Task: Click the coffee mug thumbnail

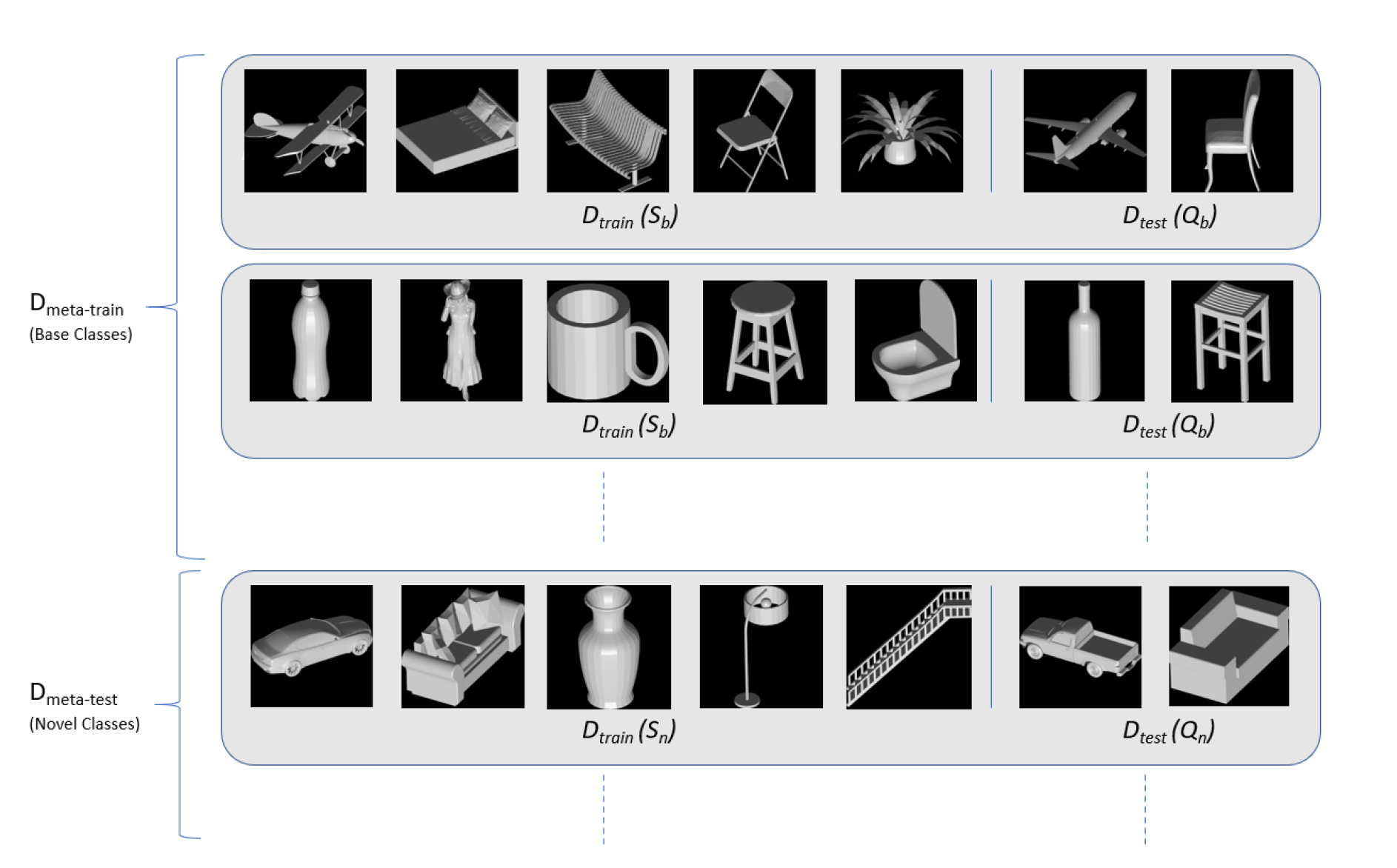Action: [607, 341]
